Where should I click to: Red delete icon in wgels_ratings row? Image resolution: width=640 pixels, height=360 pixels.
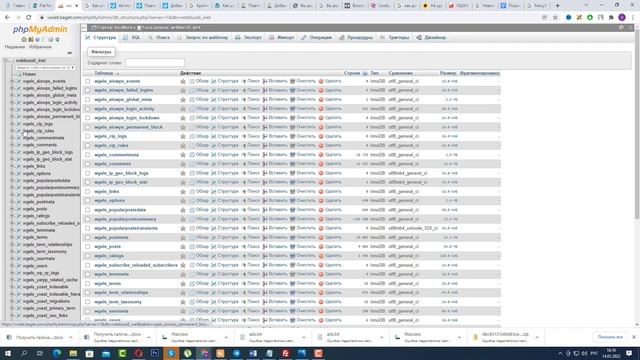[321, 256]
